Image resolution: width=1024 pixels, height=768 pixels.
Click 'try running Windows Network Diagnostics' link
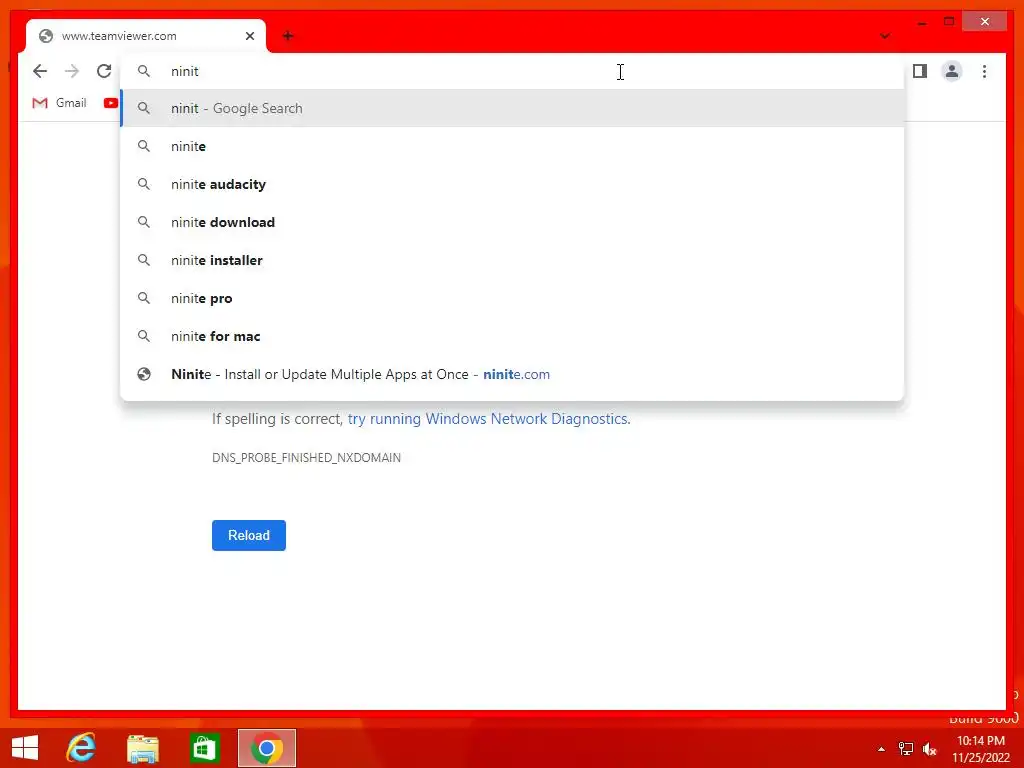tap(488, 419)
